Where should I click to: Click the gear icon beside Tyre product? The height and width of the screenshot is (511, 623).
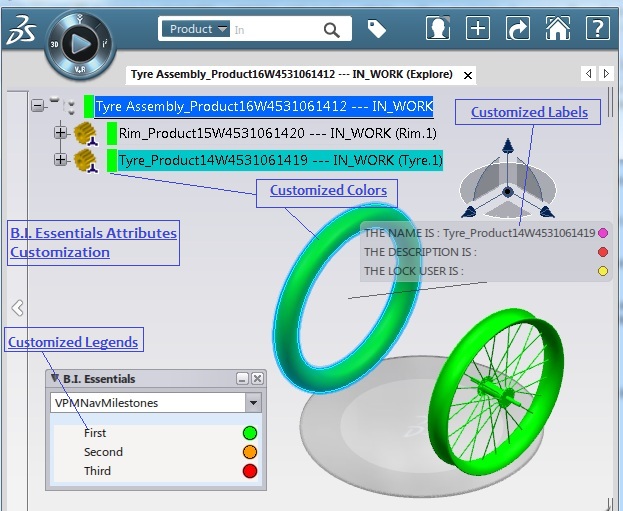[x=86, y=161]
